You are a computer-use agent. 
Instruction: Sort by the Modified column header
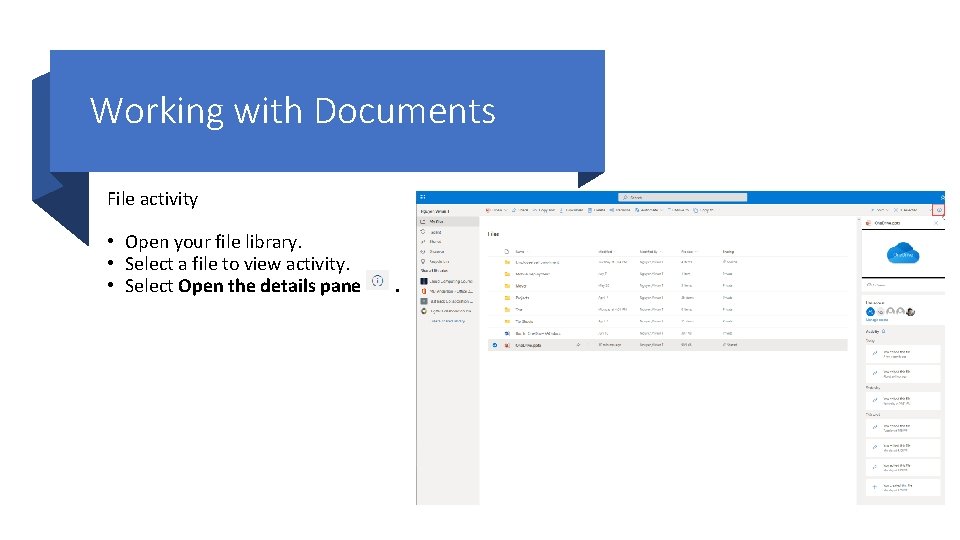point(607,252)
